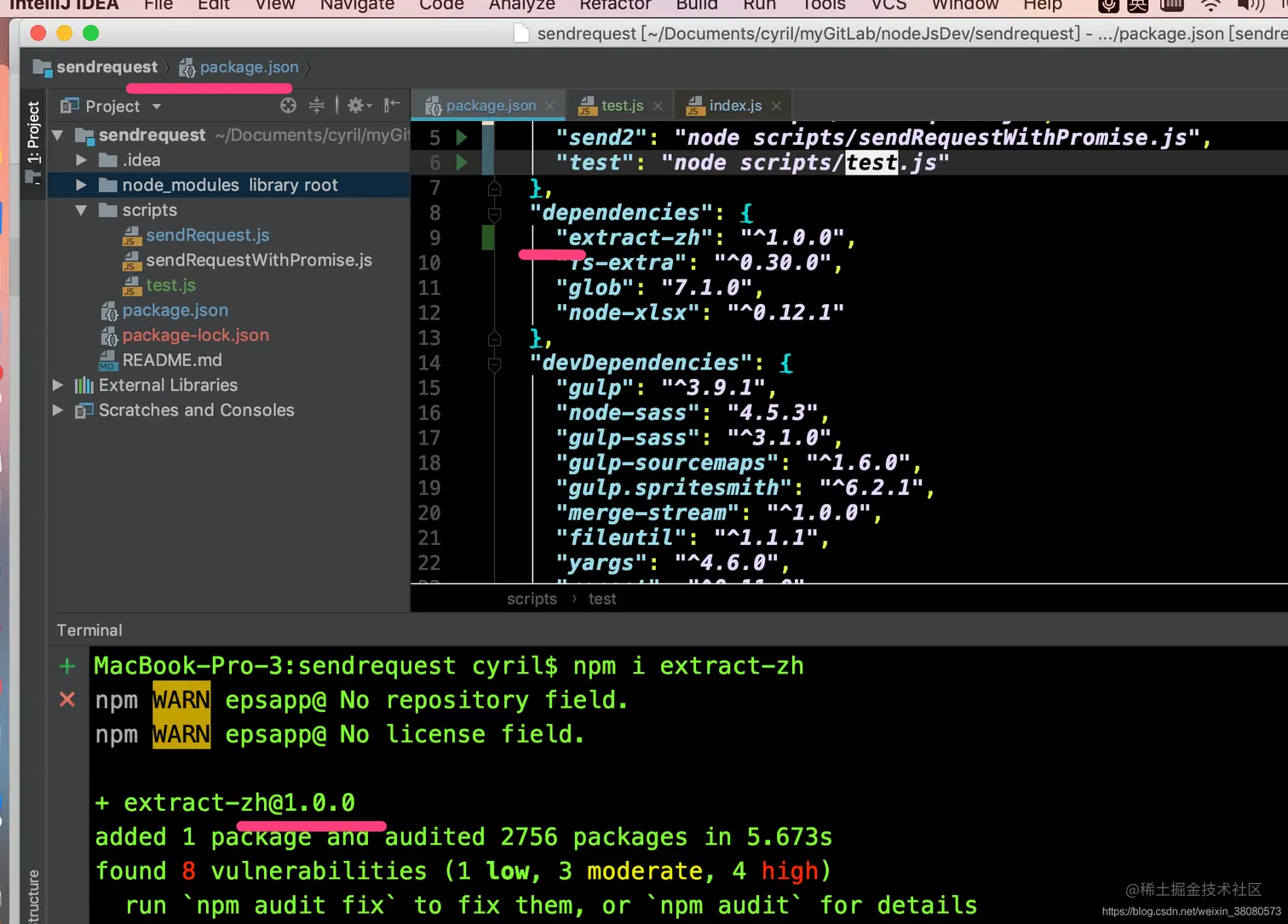This screenshot has width=1288, height=924.
Task: Click the highlighted word test in line 6
Action: point(871,162)
